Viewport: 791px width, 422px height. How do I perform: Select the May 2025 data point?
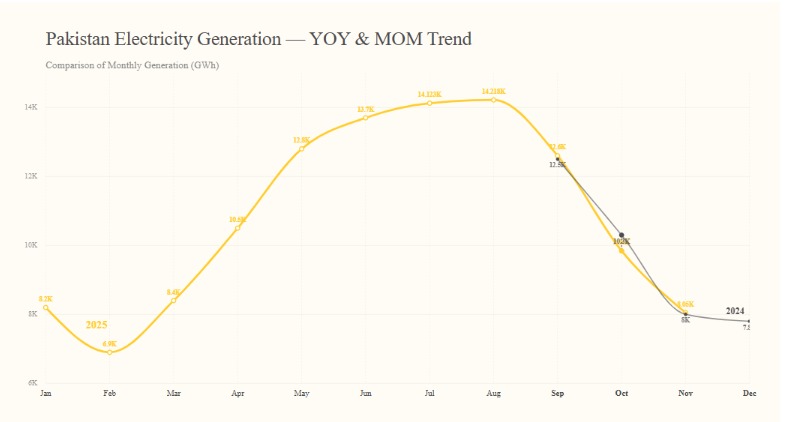(302, 149)
